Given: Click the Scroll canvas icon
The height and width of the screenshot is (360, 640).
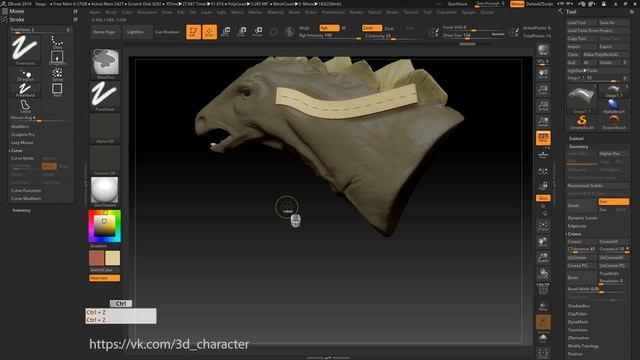Looking at the screenshot, I should (x=543, y=74).
